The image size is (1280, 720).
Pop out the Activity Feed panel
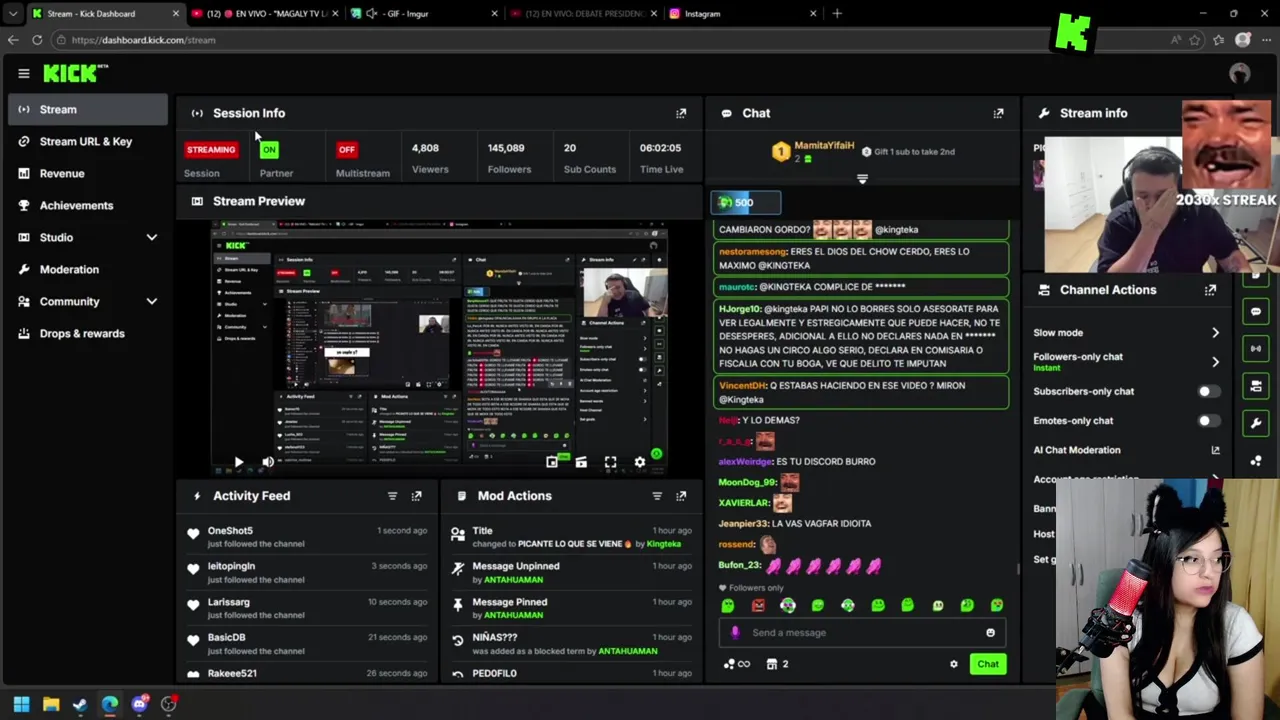click(x=416, y=496)
